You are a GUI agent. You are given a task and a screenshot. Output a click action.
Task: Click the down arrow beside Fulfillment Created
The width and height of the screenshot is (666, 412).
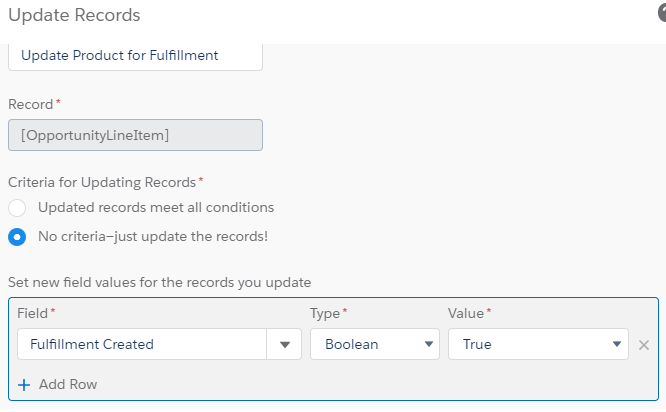284,345
